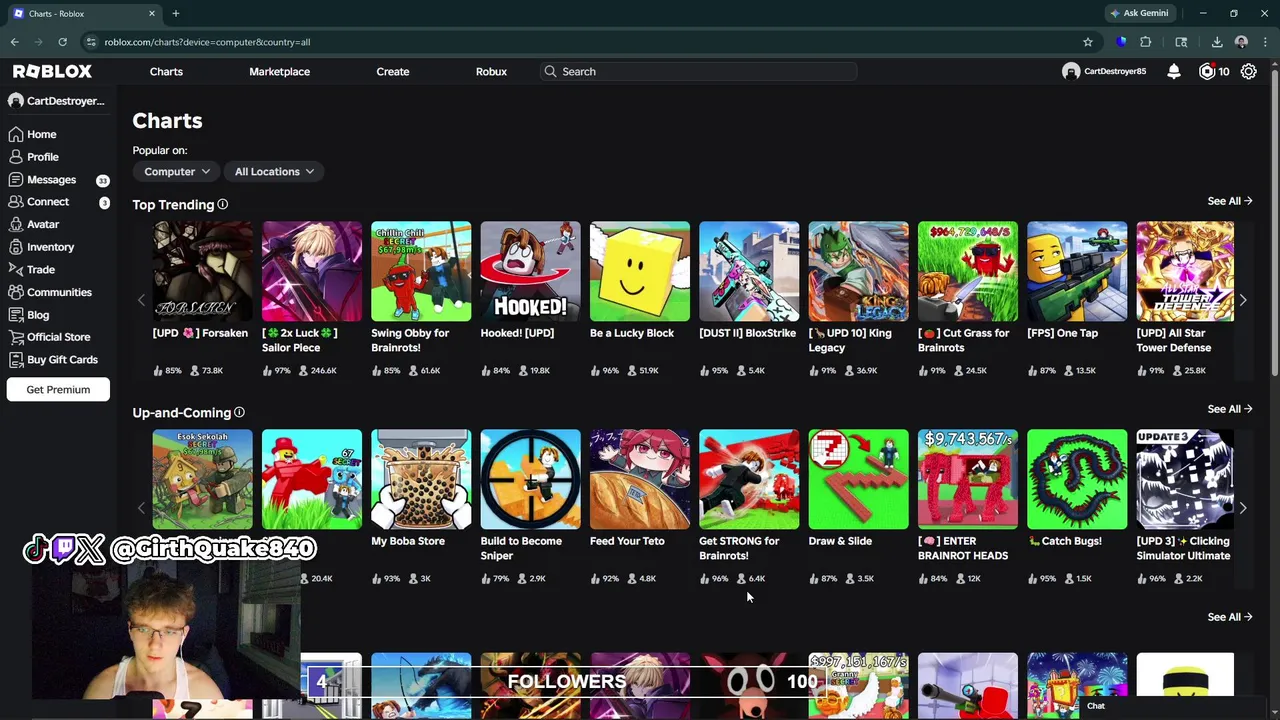The height and width of the screenshot is (720, 1280).
Task: Open Forsaken game thumbnail
Action: point(202,271)
